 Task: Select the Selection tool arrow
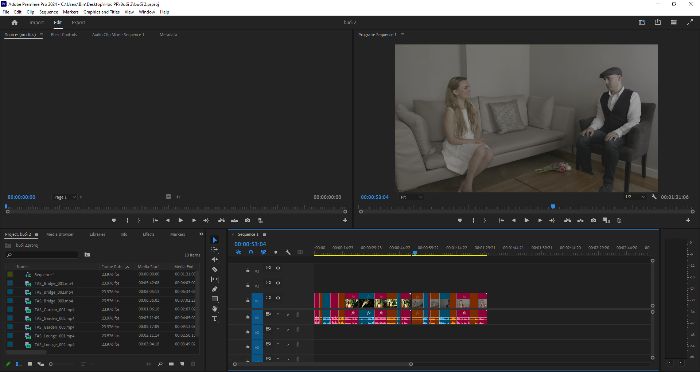(x=215, y=240)
